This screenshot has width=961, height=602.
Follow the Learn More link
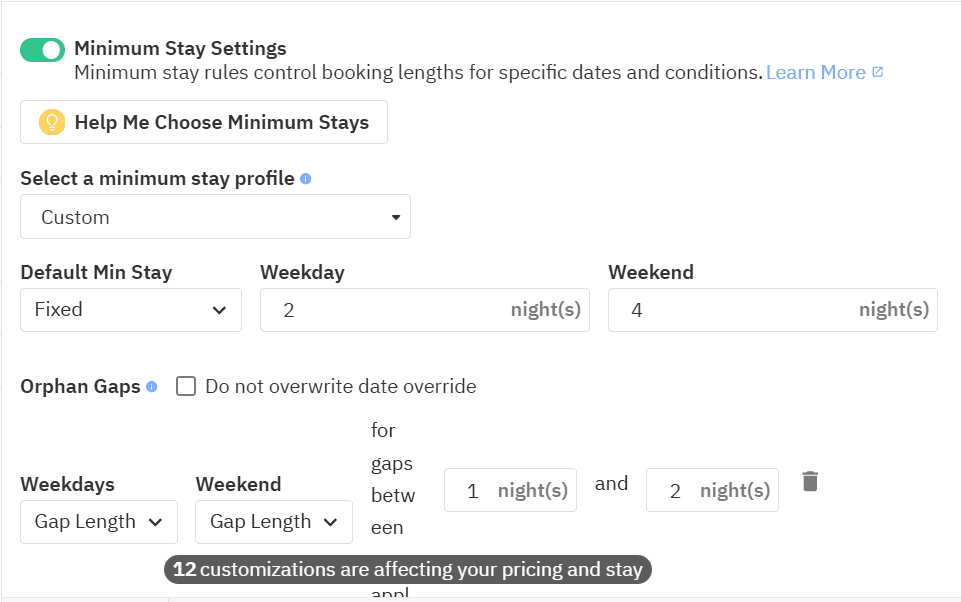(815, 72)
